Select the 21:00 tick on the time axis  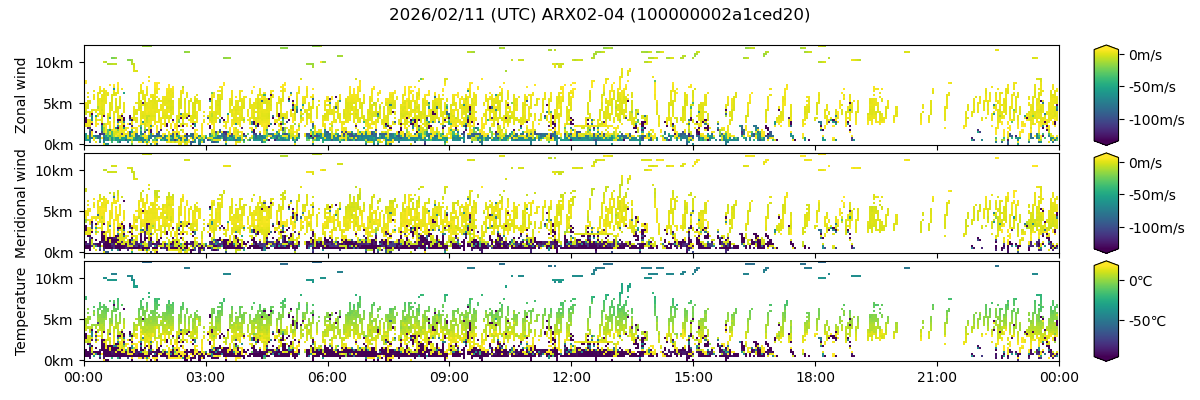pyautogui.click(x=938, y=377)
